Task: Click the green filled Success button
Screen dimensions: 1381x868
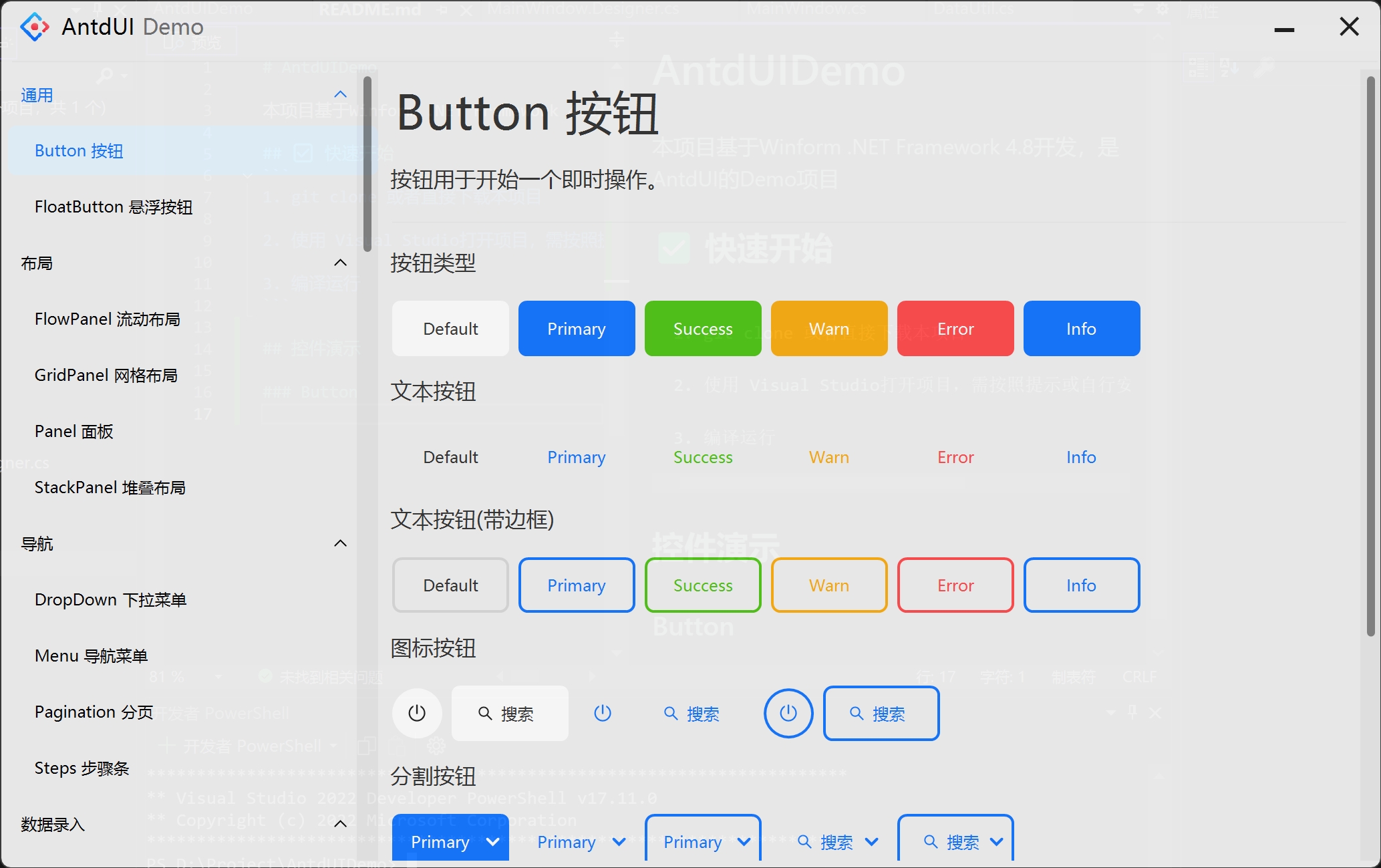Action: pos(702,329)
